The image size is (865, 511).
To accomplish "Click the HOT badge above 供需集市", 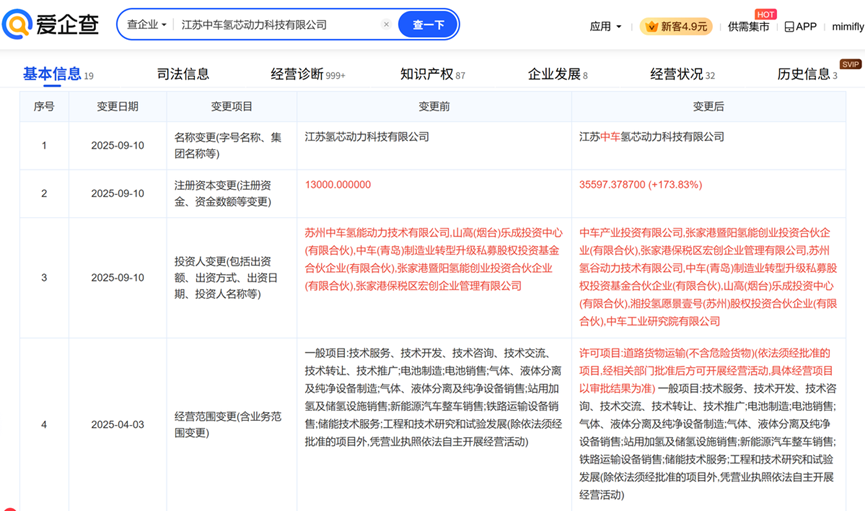I will point(765,14).
